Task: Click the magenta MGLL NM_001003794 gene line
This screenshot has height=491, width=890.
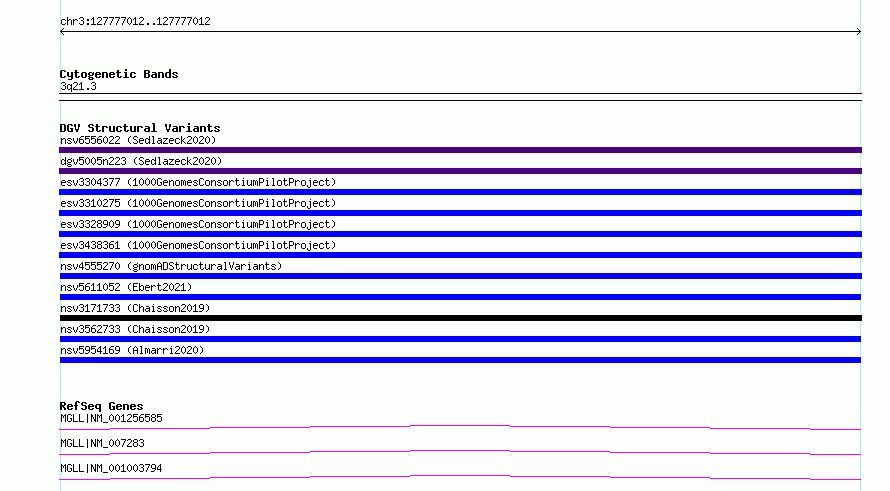Action: click(460, 477)
